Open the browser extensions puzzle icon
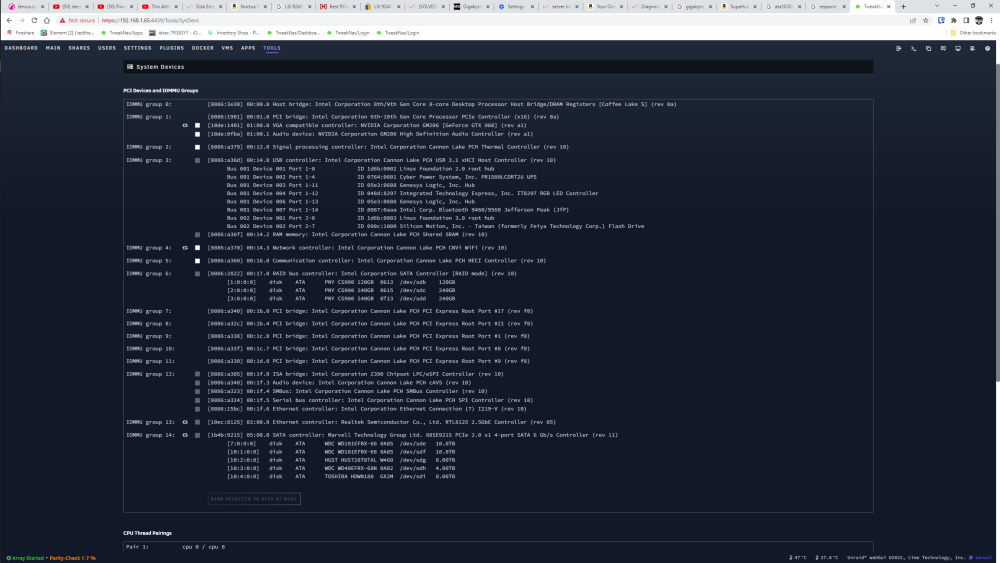The width and height of the screenshot is (1000, 563). click(x=953, y=20)
